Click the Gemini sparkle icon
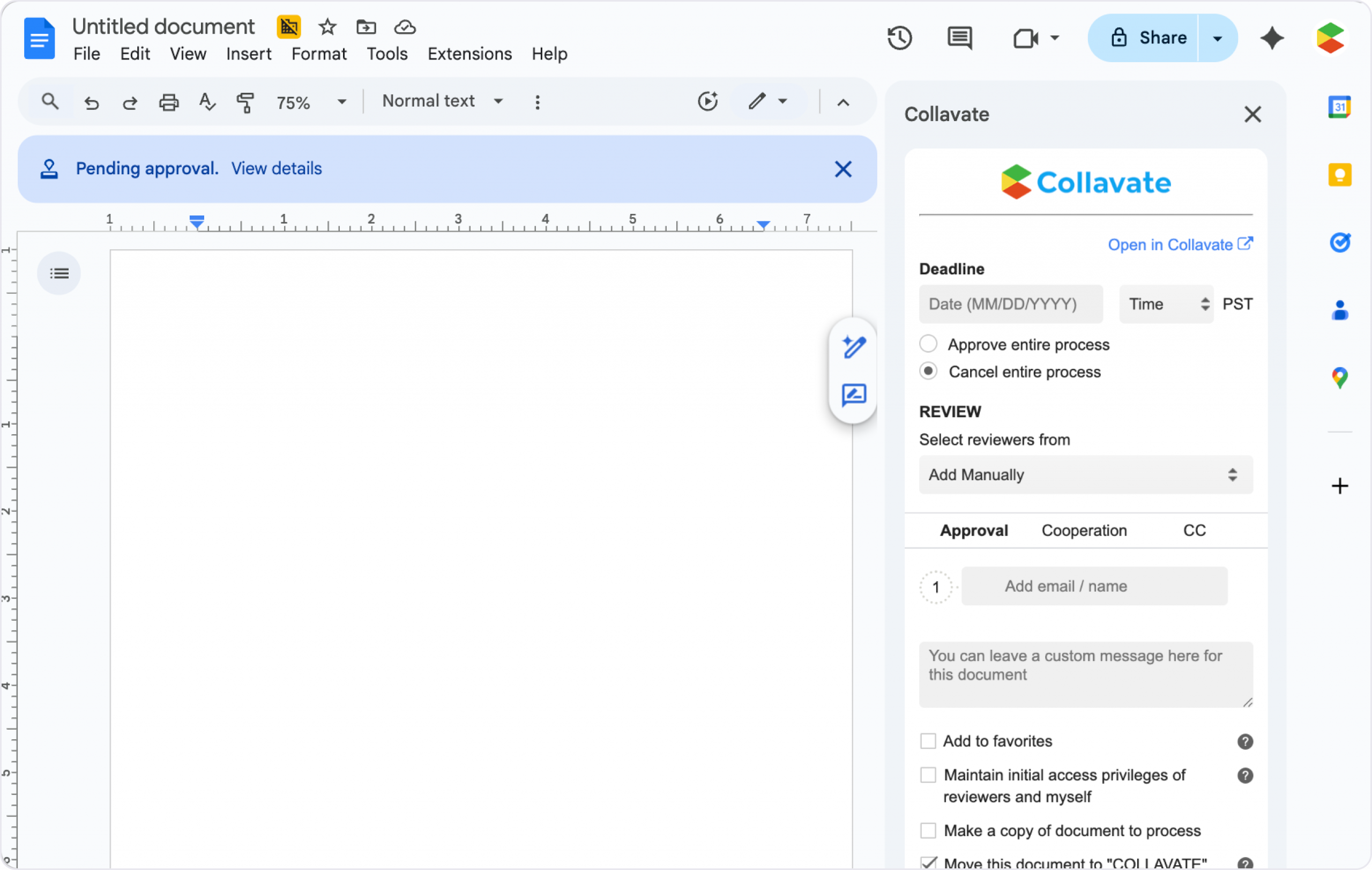This screenshot has width=1372, height=870. [1272, 38]
